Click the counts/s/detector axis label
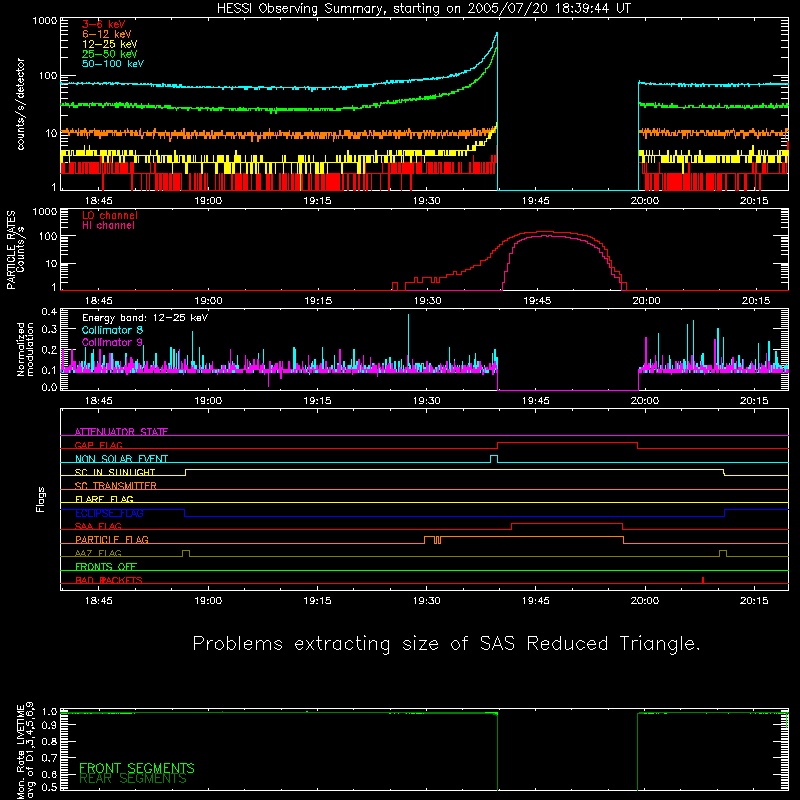Image resolution: width=800 pixels, height=800 pixels. pyautogui.click(x=20, y=104)
